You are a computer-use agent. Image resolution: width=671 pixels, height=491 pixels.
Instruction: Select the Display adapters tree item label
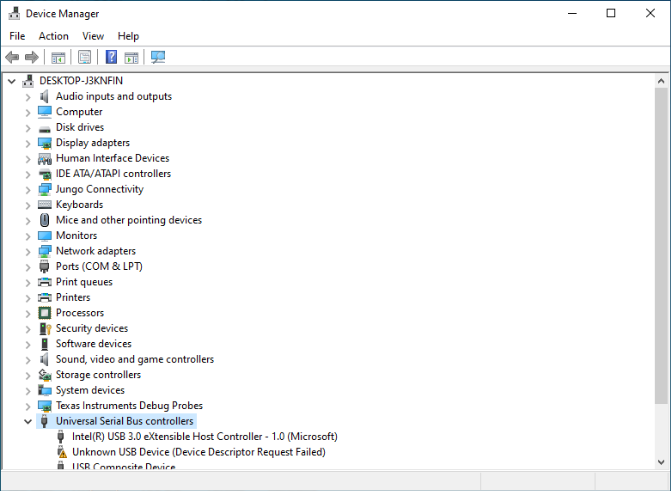point(93,143)
